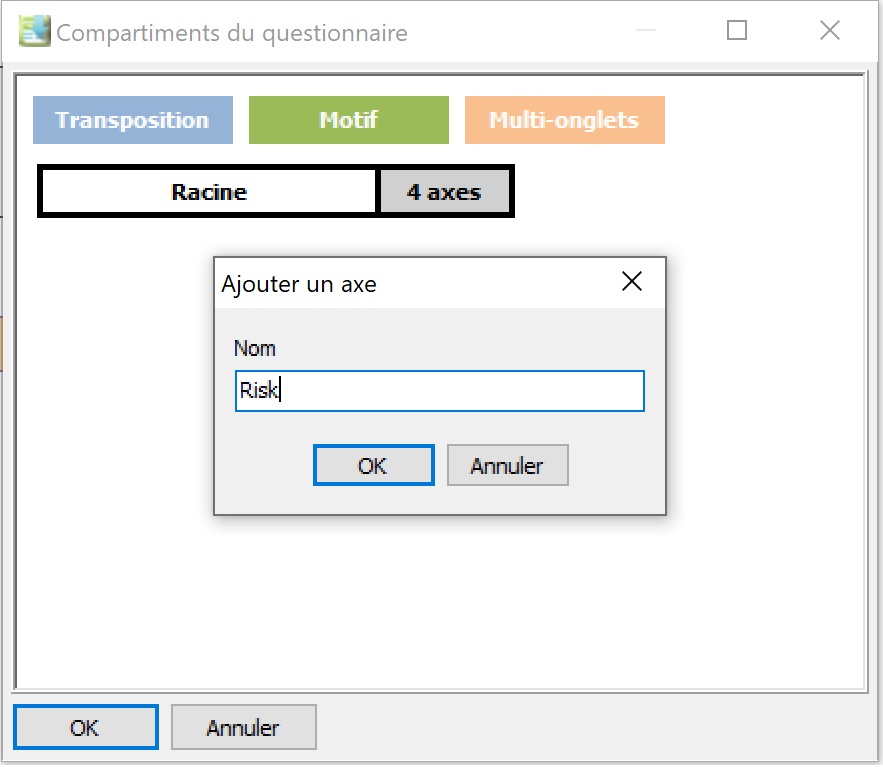
Task: Close the Compartiments du questionnaire window
Action: 830,30
